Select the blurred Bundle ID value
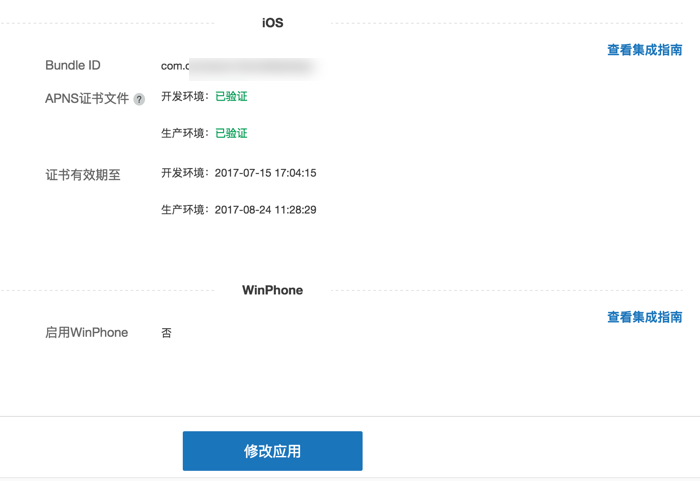The image size is (700, 481). (238, 67)
